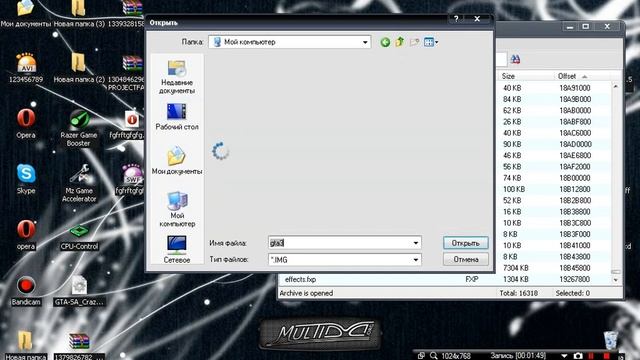Click the Bandicam window-select icon

[x=421, y=356]
